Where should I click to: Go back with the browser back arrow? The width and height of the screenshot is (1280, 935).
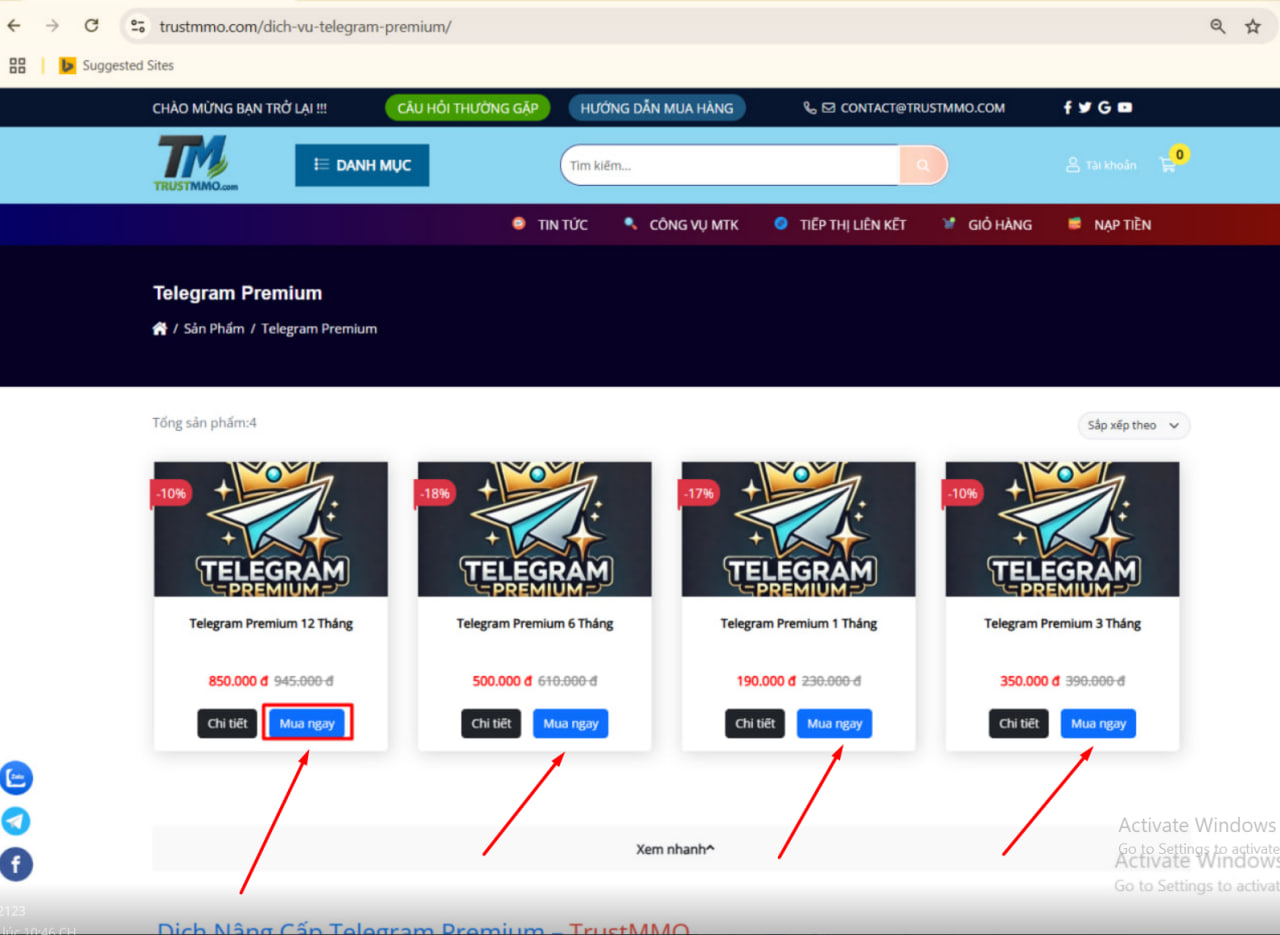(14, 26)
